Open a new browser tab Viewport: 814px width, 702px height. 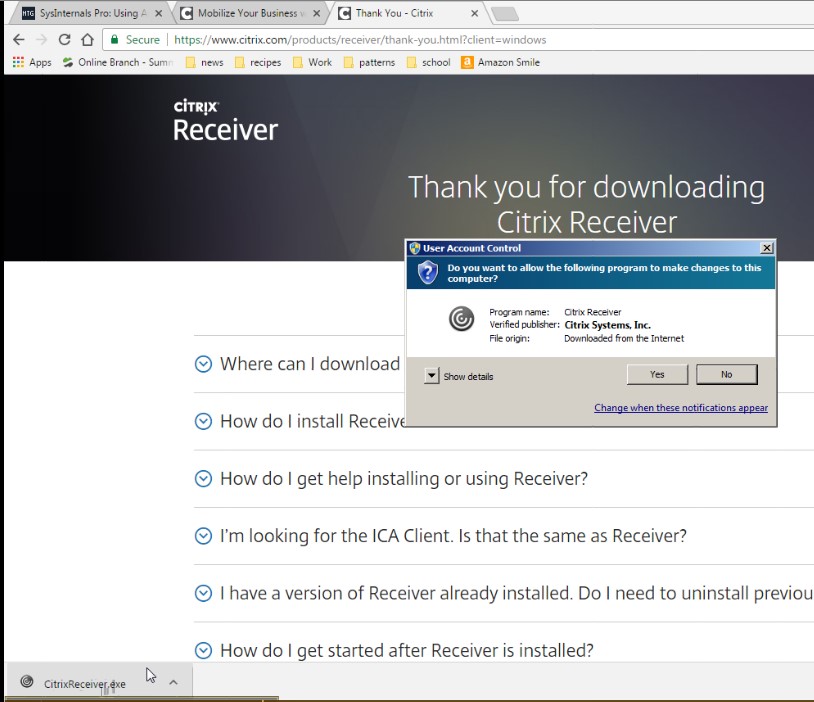505,14
